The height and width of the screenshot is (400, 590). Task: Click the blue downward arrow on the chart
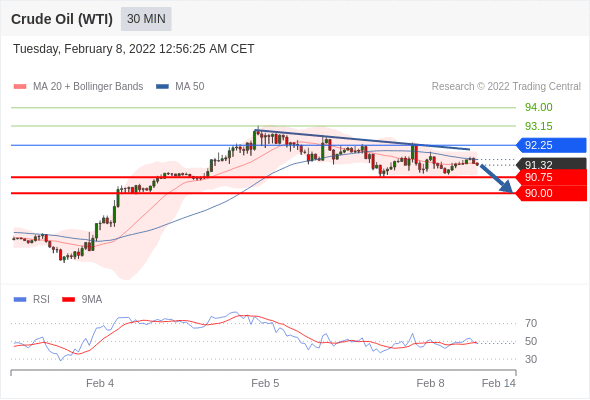click(497, 179)
